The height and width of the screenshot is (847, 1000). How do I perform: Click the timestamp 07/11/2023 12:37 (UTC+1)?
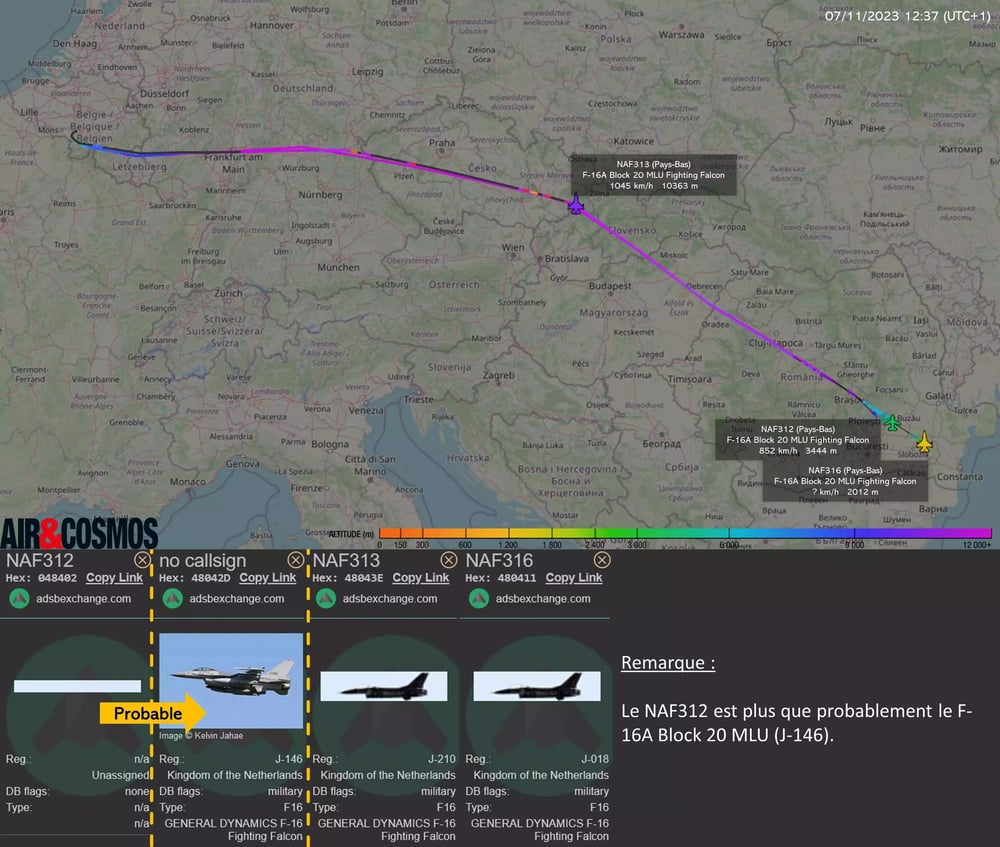pos(908,16)
